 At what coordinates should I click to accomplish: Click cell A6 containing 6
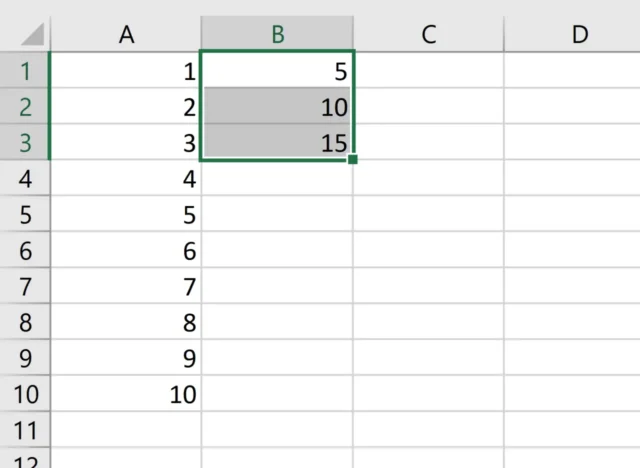pyautogui.click(x=126, y=251)
